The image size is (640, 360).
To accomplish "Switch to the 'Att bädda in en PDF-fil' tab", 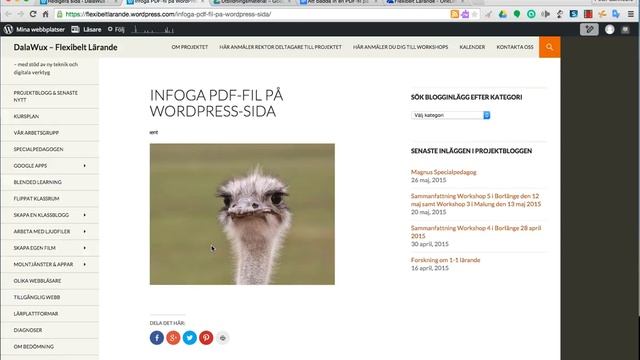I will click(x=338, y=2).
